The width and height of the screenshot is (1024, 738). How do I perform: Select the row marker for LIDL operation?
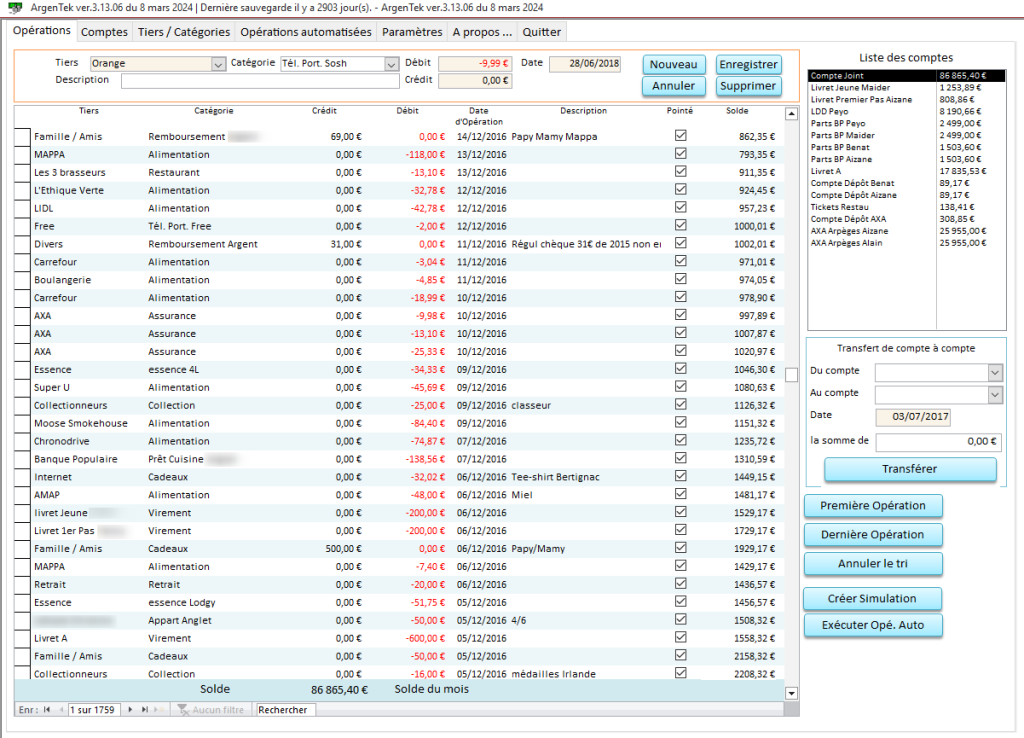[22, 208]
